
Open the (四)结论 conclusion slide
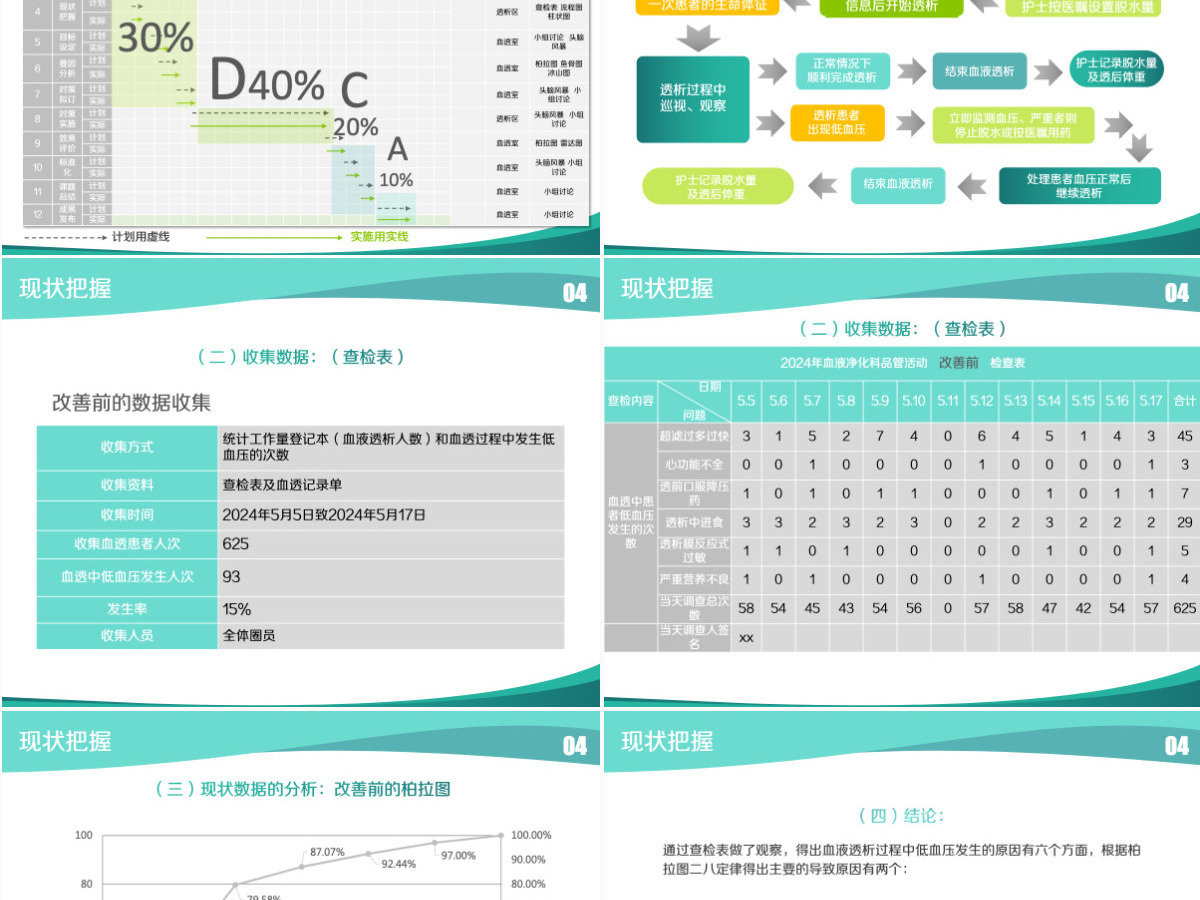click(902, 805)
